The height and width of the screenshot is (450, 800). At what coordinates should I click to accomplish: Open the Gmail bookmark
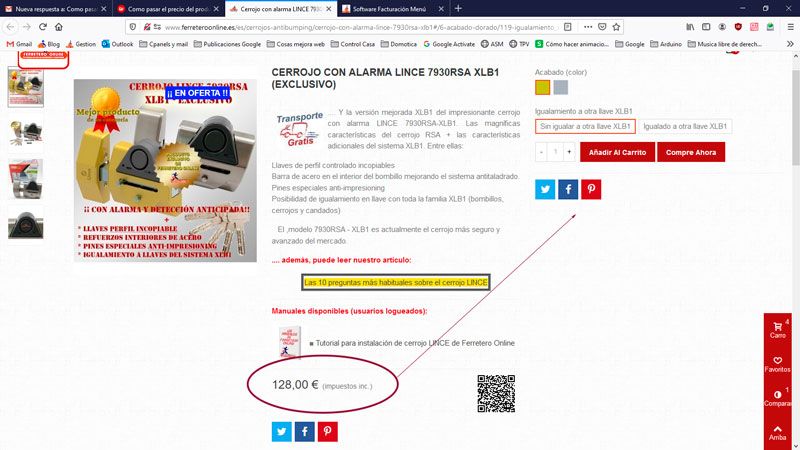coord(19,44)
